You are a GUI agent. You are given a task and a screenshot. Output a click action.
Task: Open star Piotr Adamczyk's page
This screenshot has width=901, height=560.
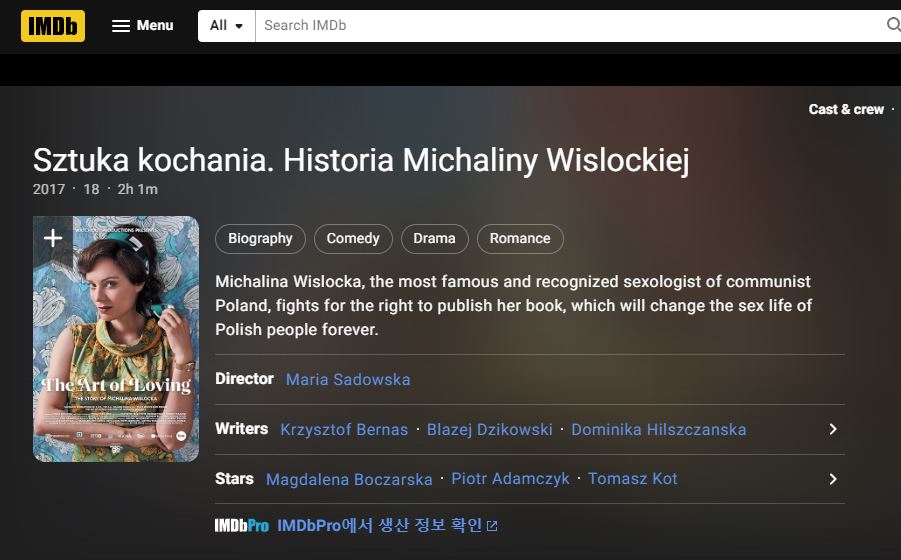click(510, 479)
